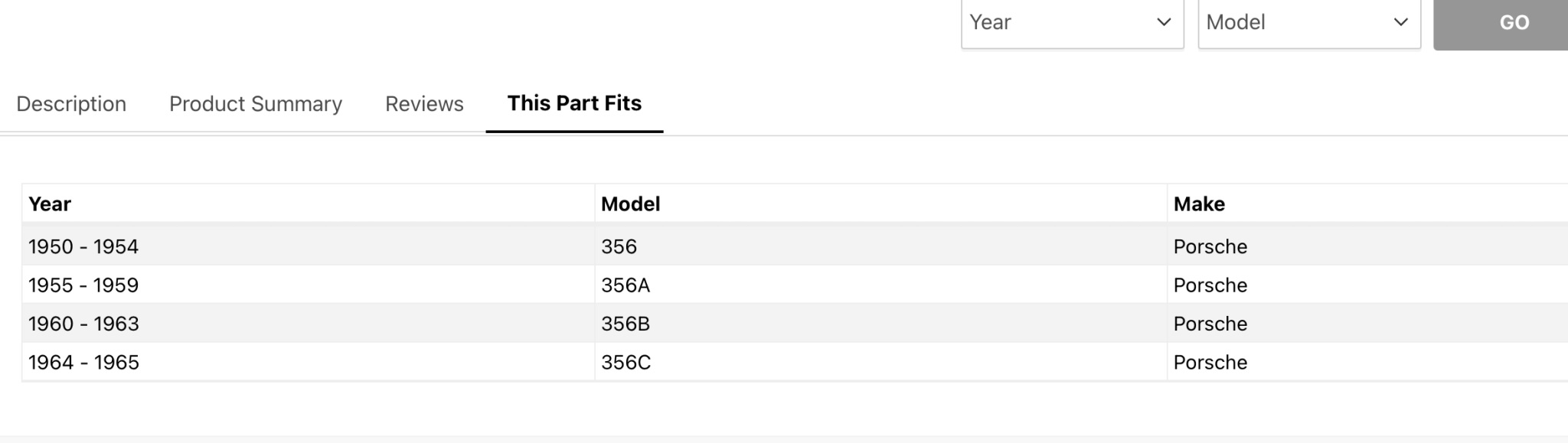
Task: Select the 1950 - 1954 year row
Action: pyautogui.click(x=83, y=247)
